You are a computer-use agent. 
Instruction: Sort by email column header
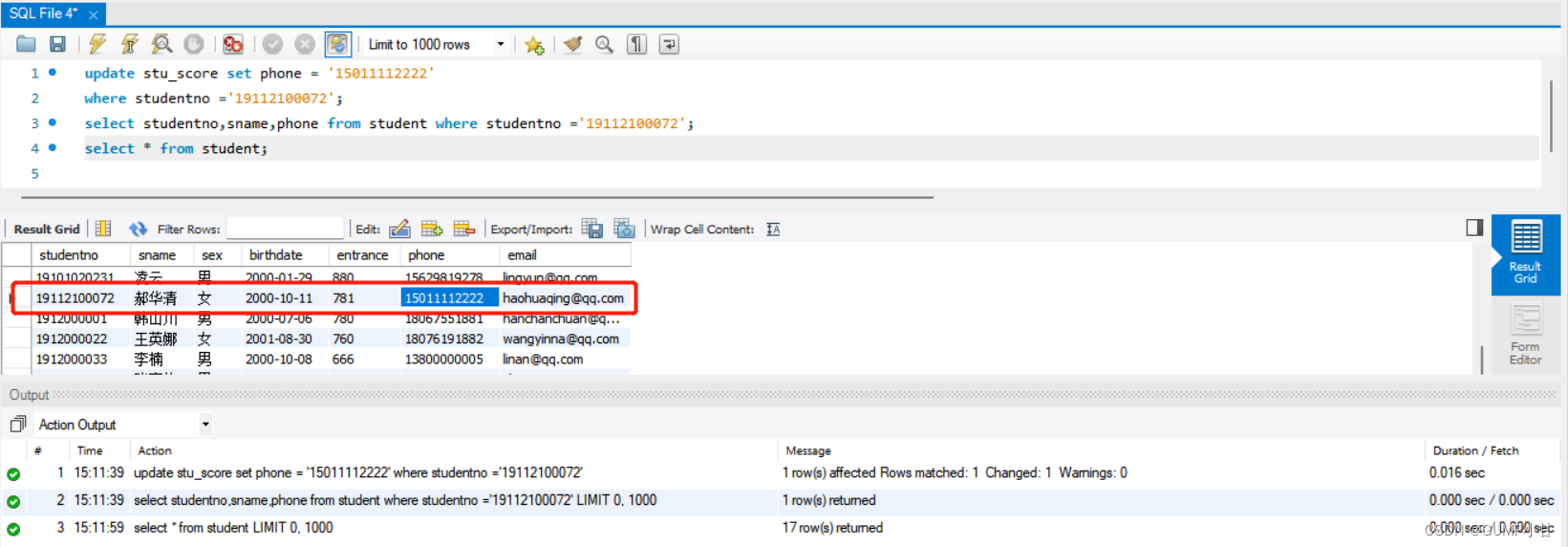tap(566, 255)
